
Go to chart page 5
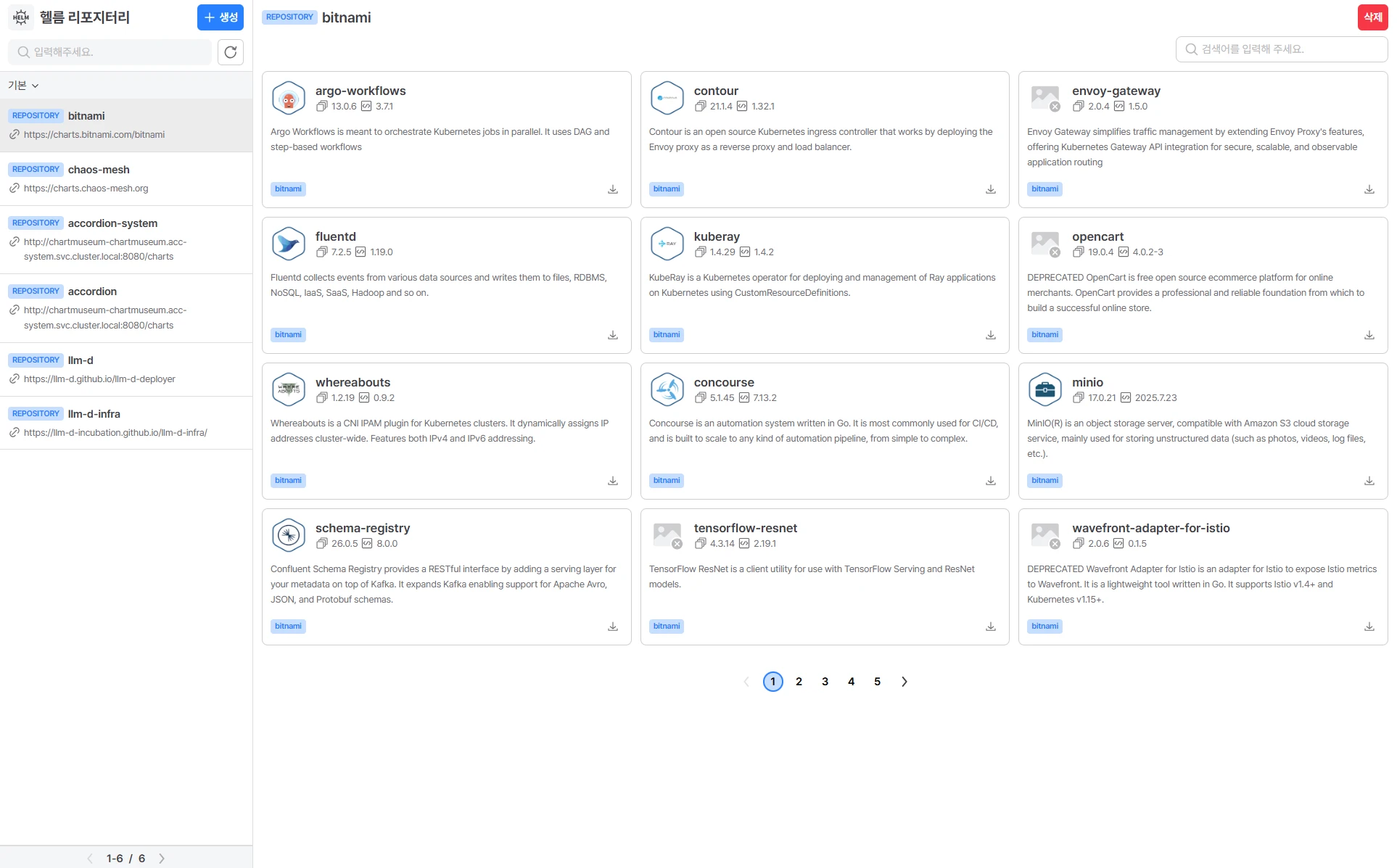click(x=878, y=682)
